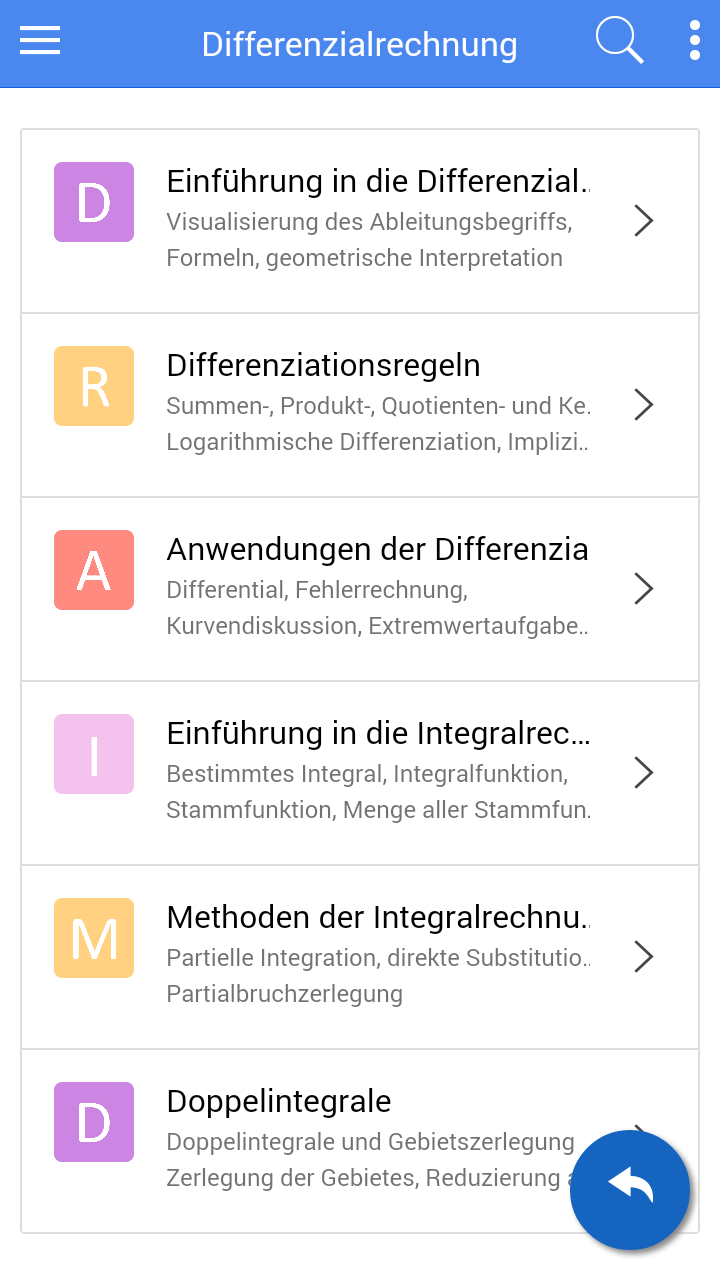Open the Differenziationsregeln topic title
Image resolution: width=720 pixels, height=1280 pixels.
tap(323, 366)
